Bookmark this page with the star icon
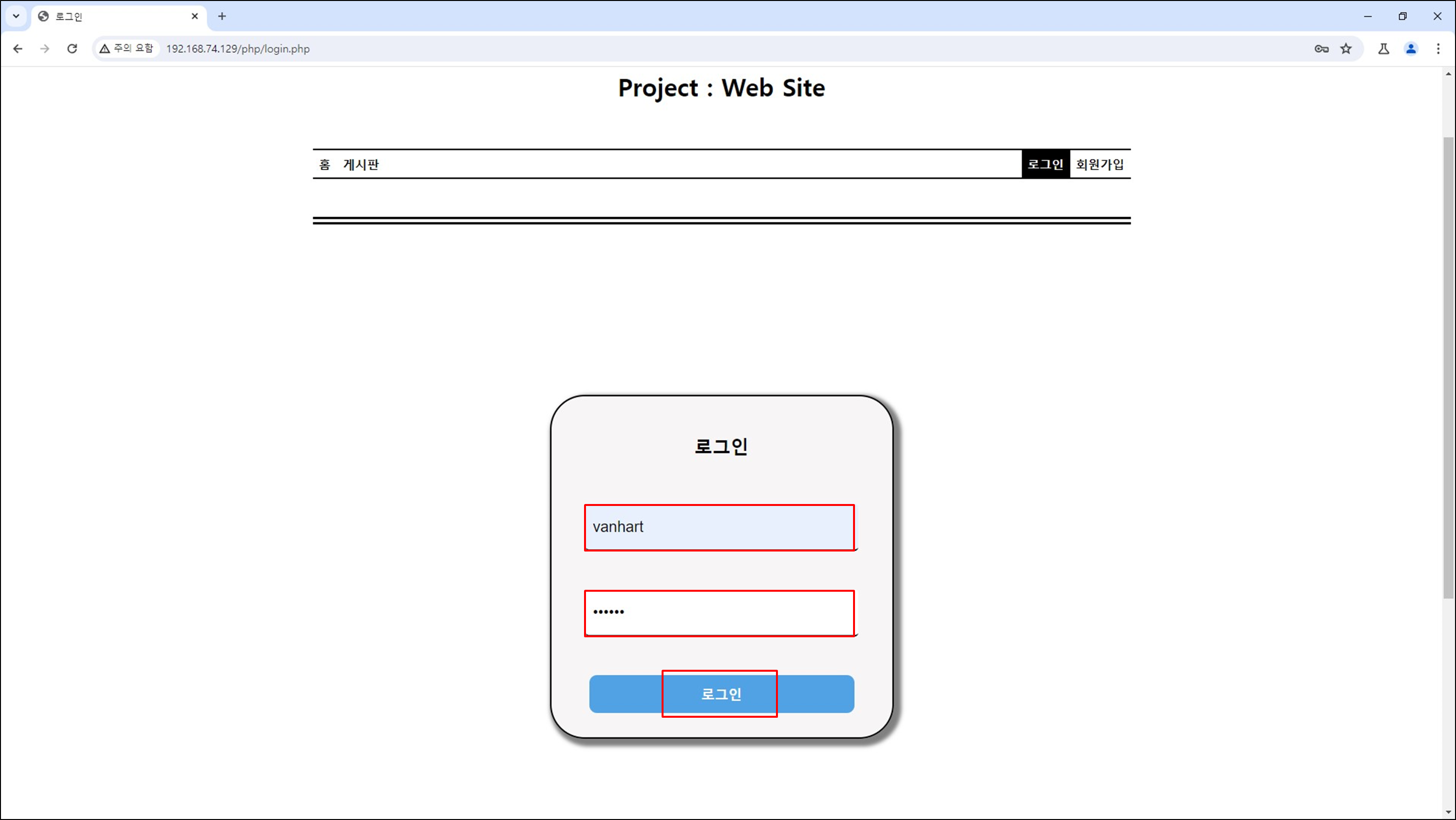This screenshot has width=1456, height=820. [1346, 48]
